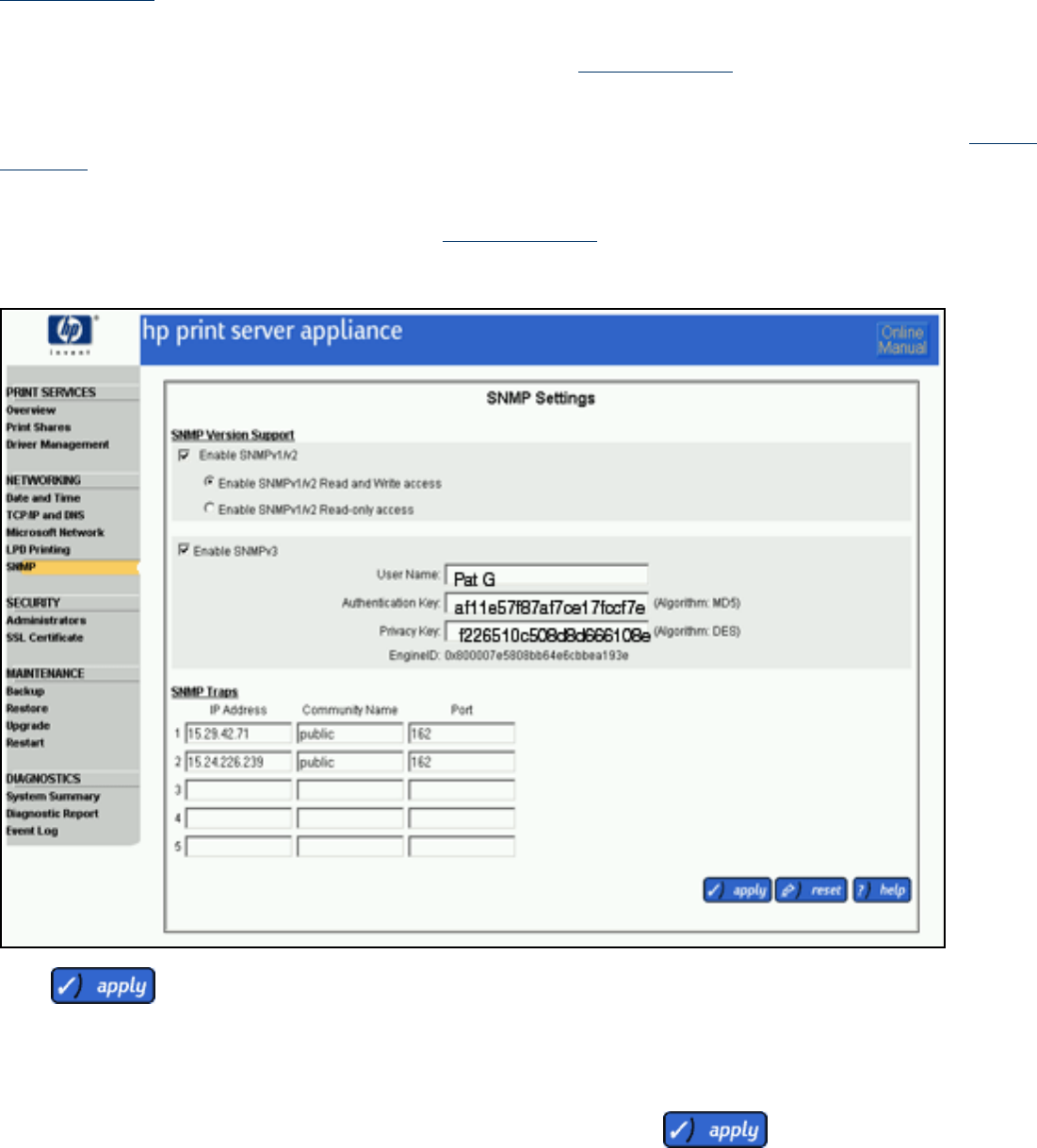The width and height of the screenshot is (1037, 1148).
Task: Open Upgrade maintenance page
Action: pyautogui.click(x=28, y=726)
